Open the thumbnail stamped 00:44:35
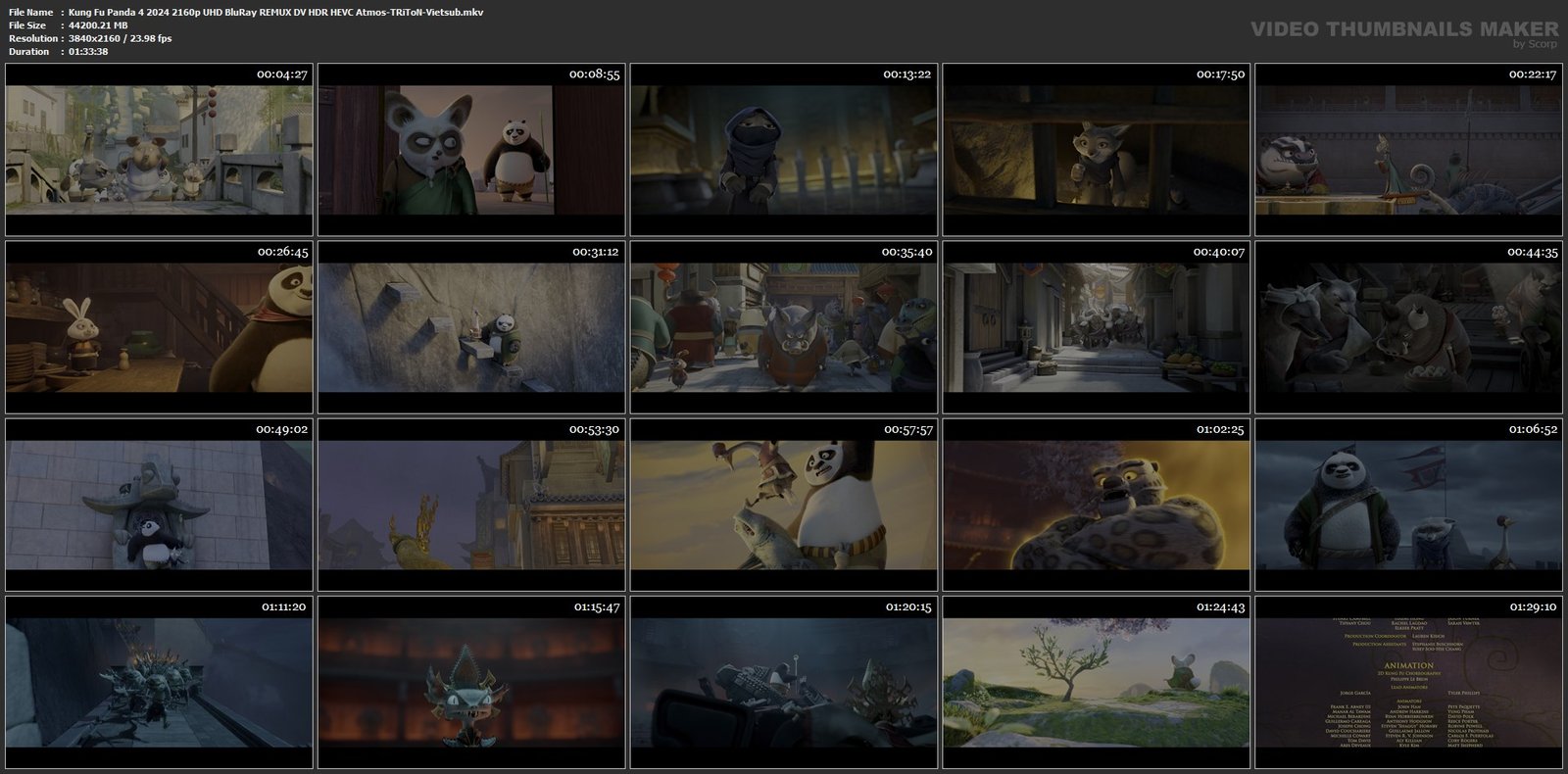Viewport: 1568px width, 774px height. point(1409,327)
